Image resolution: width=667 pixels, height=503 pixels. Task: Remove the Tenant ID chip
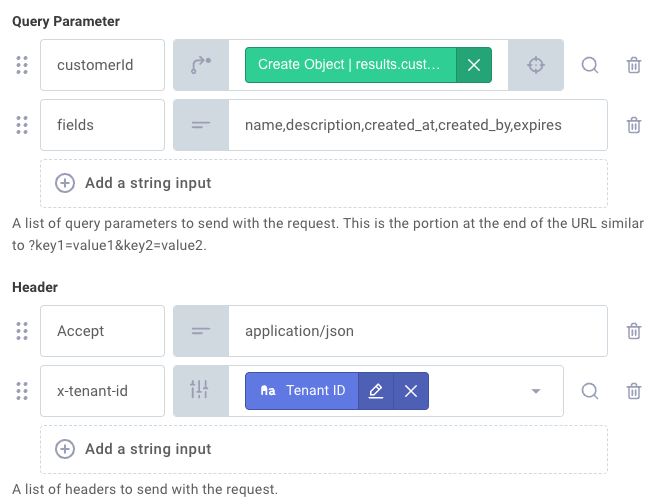(x=411, y=391)
